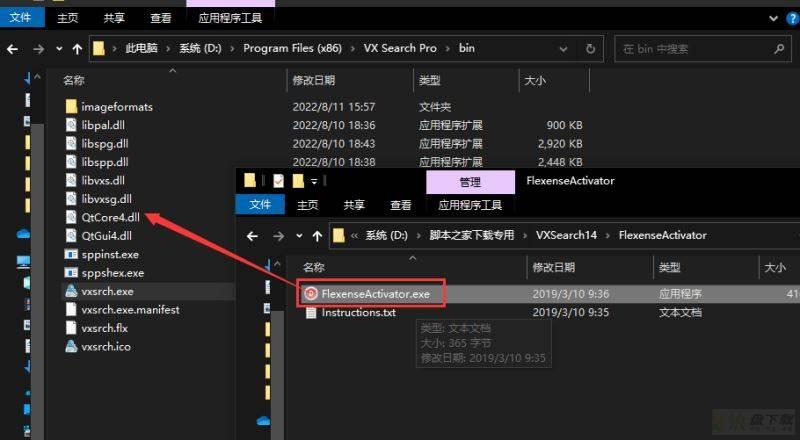Switch to 查看 tab in bin window

pyautogui.click(x=161, y=18)
